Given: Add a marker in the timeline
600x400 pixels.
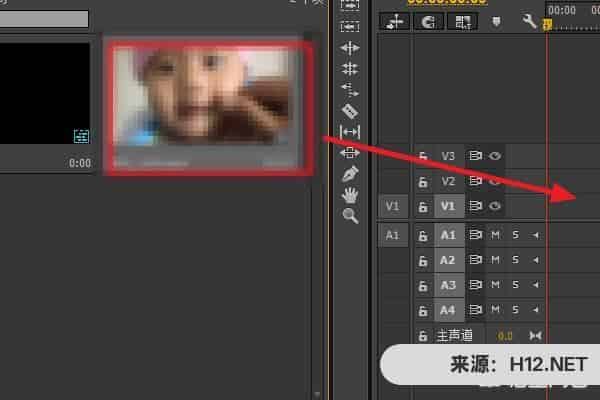Looking at the screenshot, I should pyautogui.click(x=496, y=21).
